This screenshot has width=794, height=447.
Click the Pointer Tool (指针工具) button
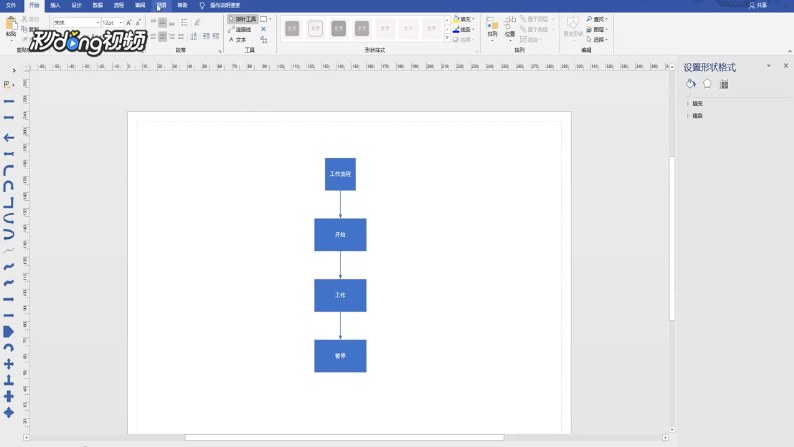pyautogui.click(x=243, y=19)
